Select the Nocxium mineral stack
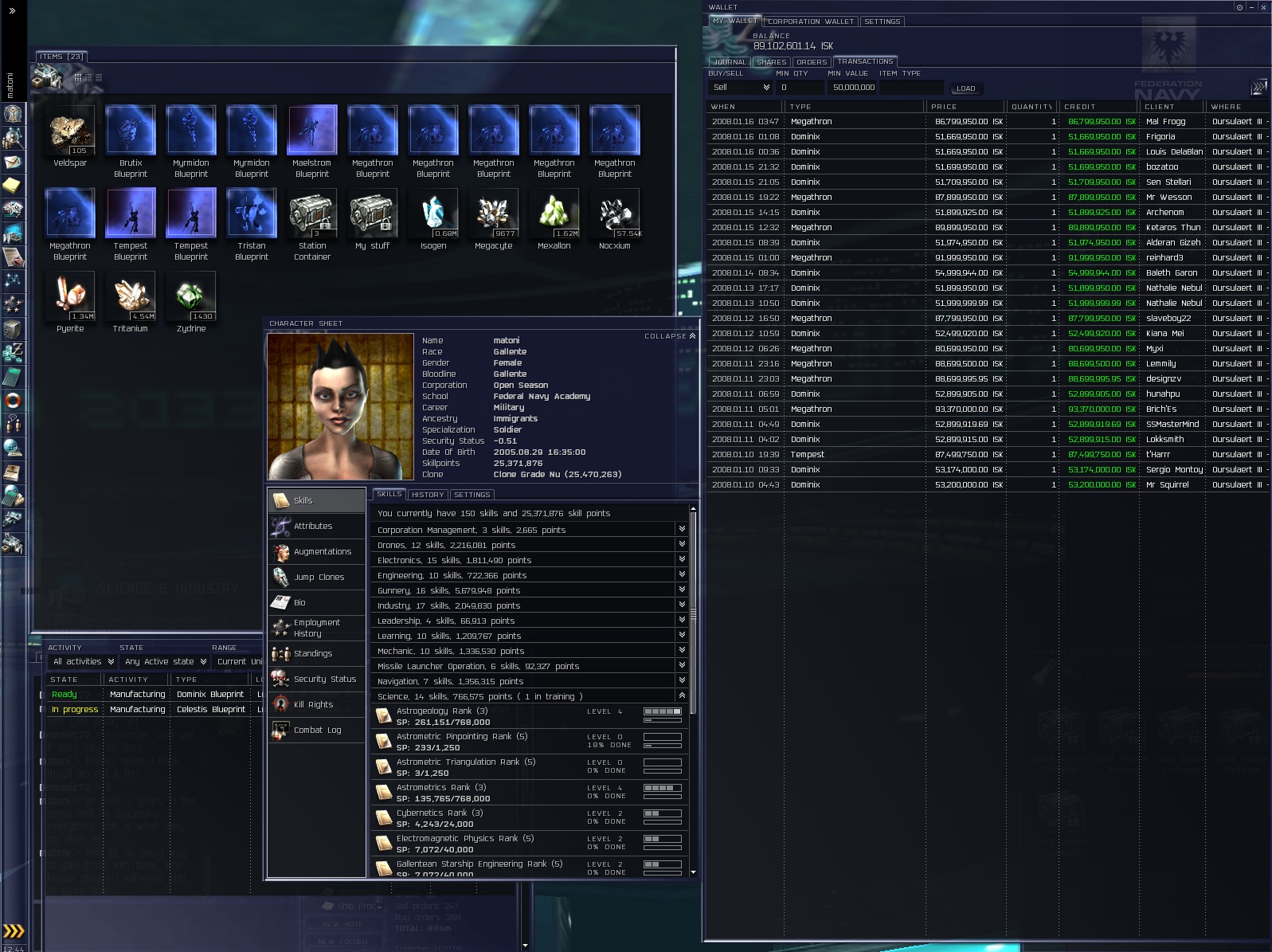 click(x=615, y=219)
